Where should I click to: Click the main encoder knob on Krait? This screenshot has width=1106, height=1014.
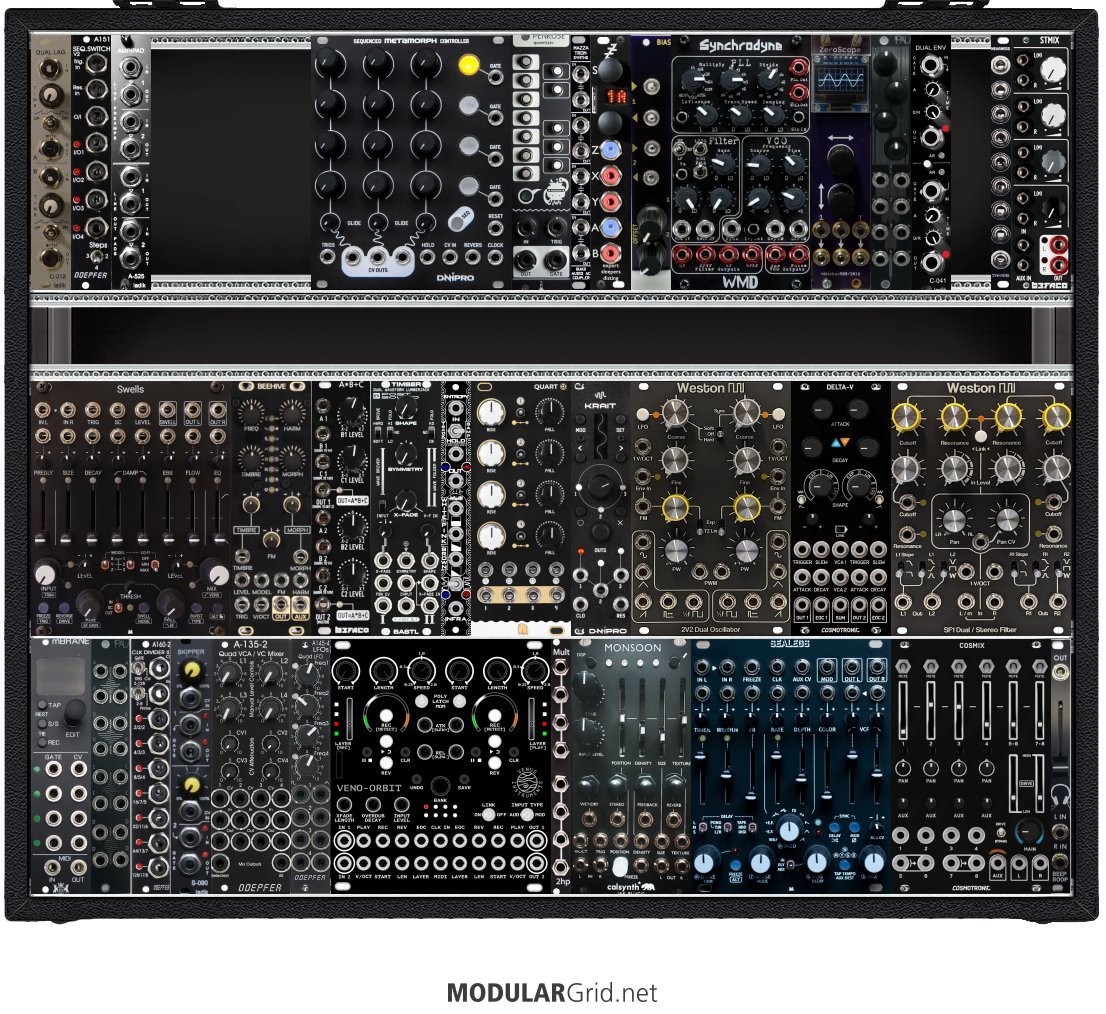[600, 486]
